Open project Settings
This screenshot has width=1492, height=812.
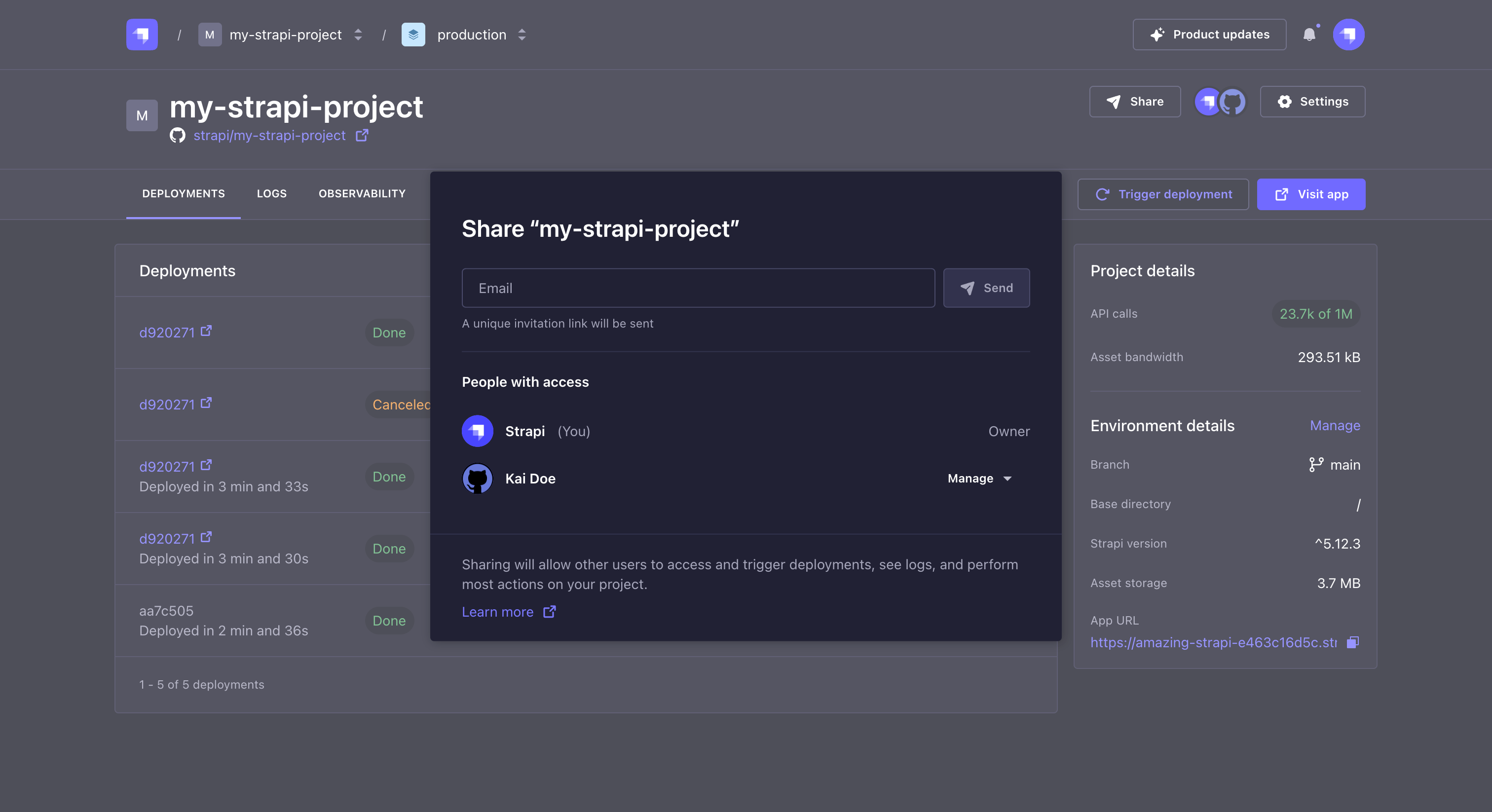pyautogui.click(x=1312, y=101)
